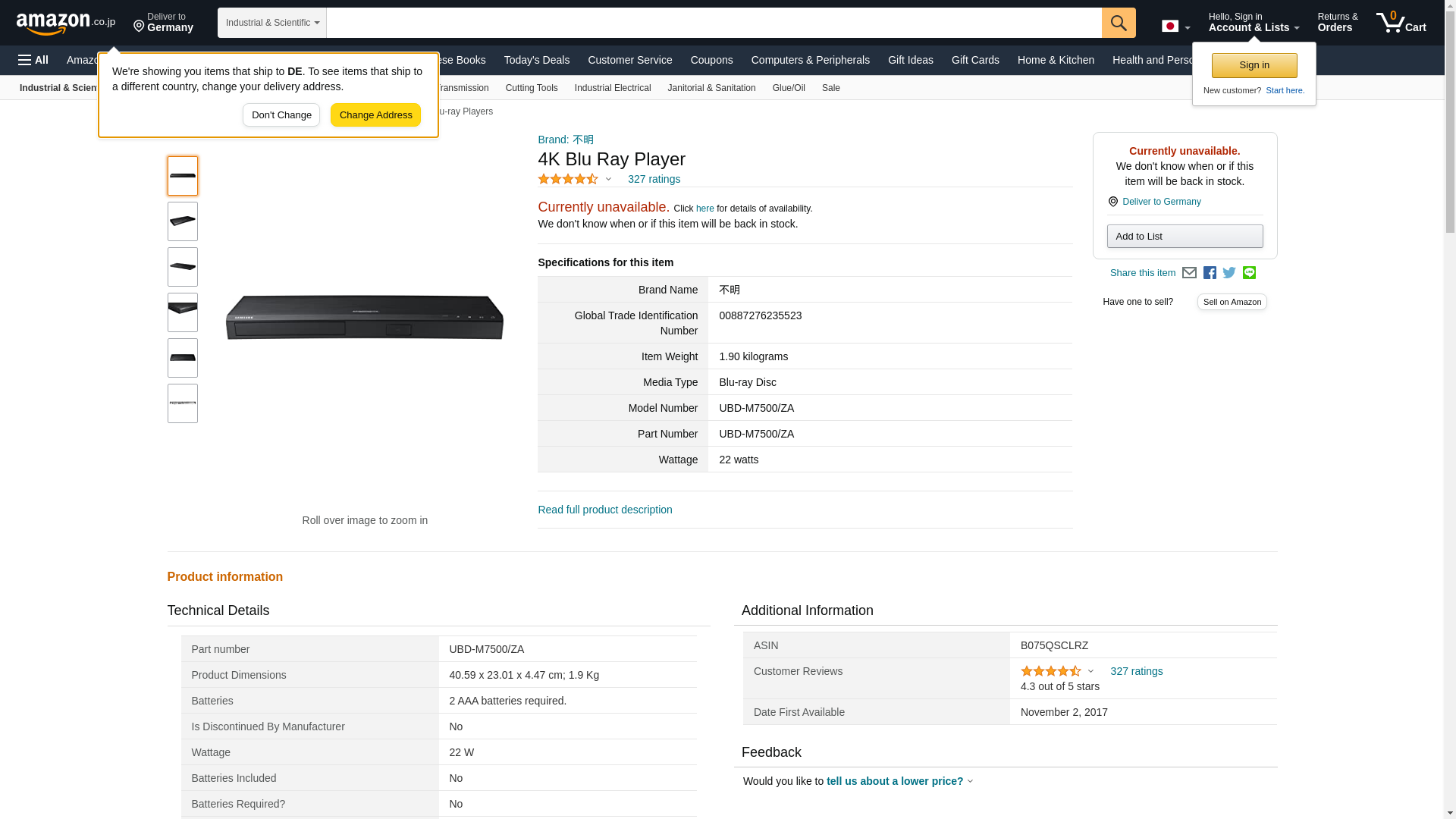Open Read full product description link
This screenshot has width=1456, height=819.
[x=604, y=510]
